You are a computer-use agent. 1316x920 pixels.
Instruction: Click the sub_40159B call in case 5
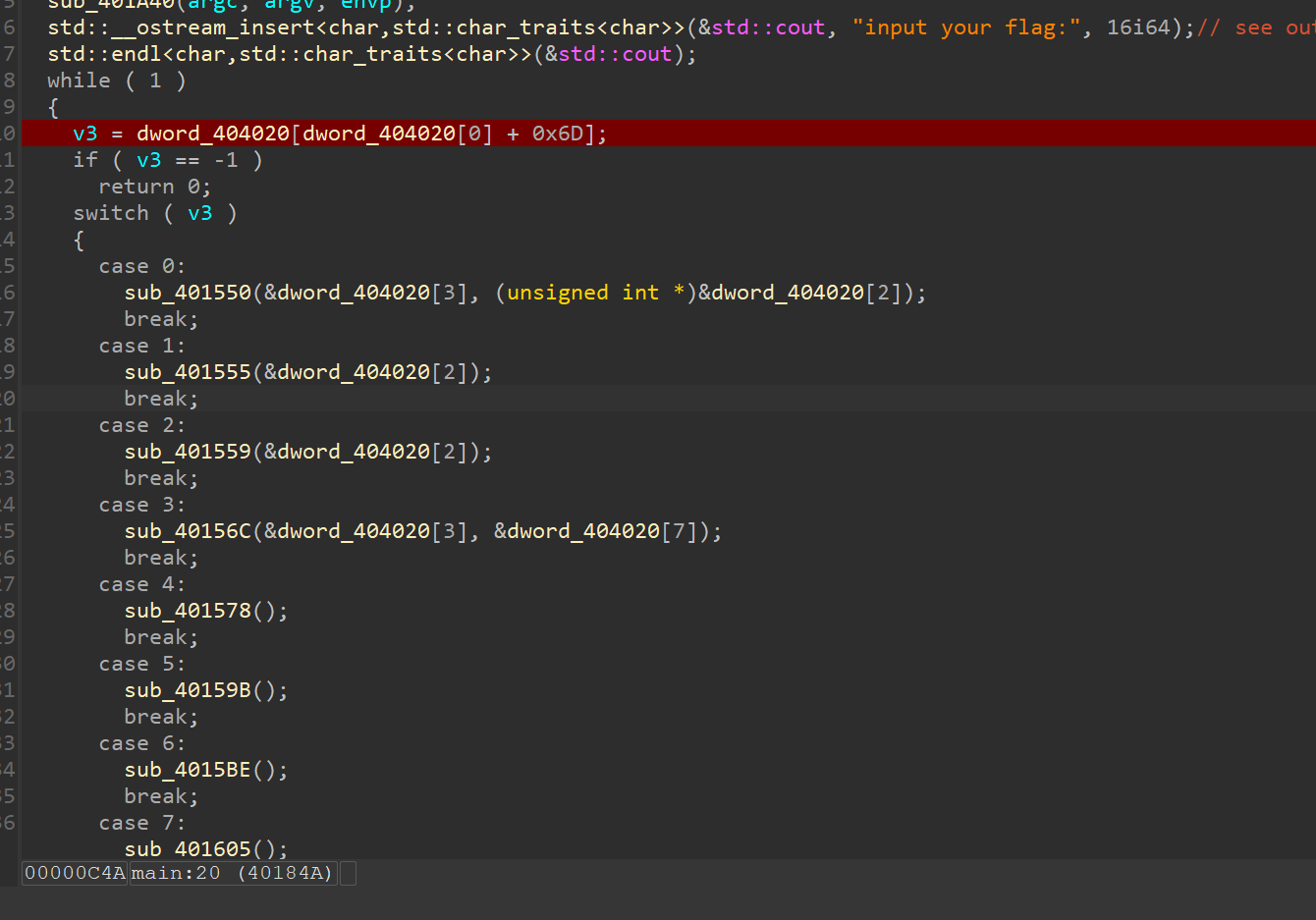point(188,690)
